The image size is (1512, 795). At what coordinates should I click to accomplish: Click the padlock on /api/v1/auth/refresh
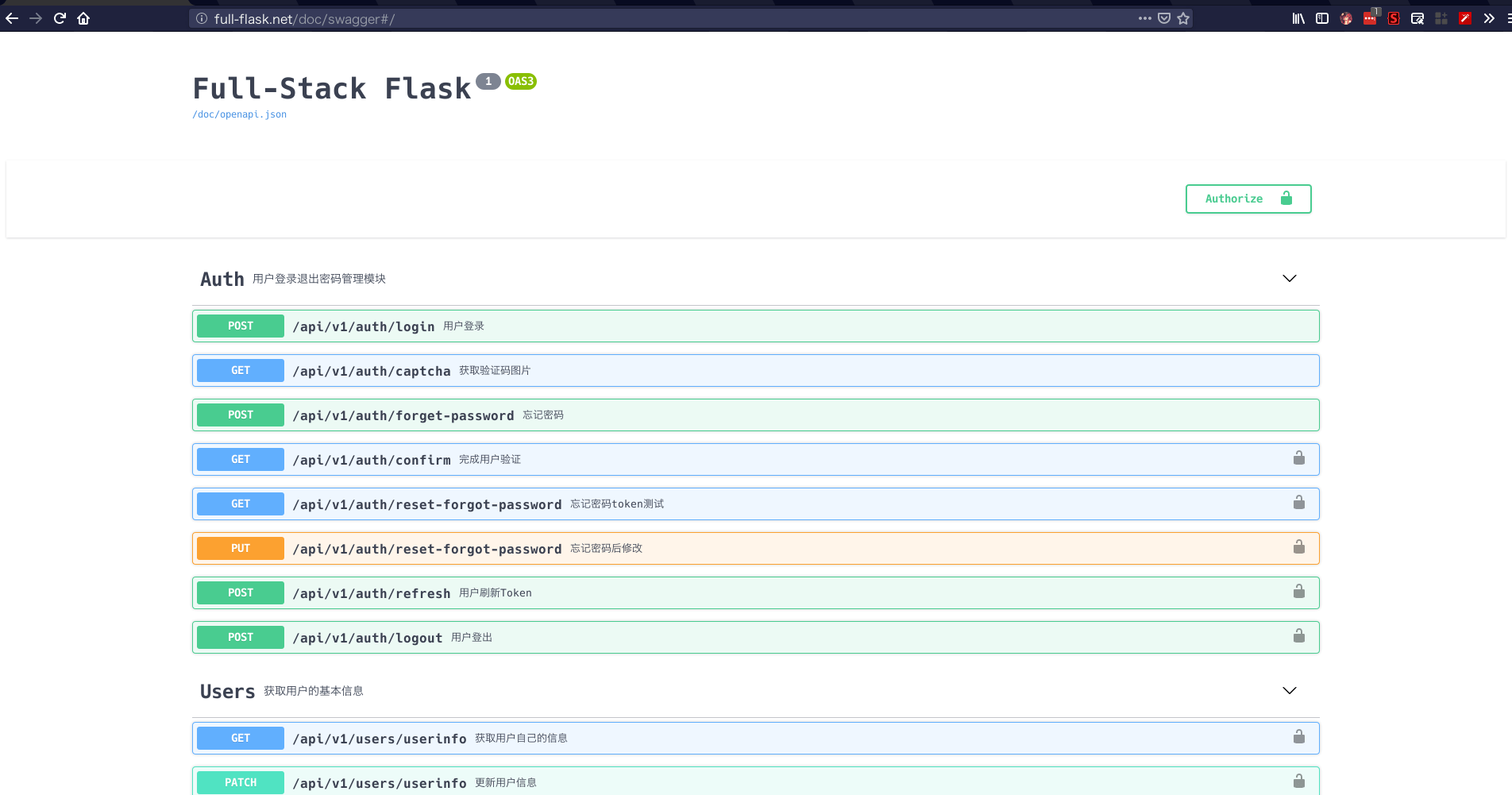tap(1299, 591)
